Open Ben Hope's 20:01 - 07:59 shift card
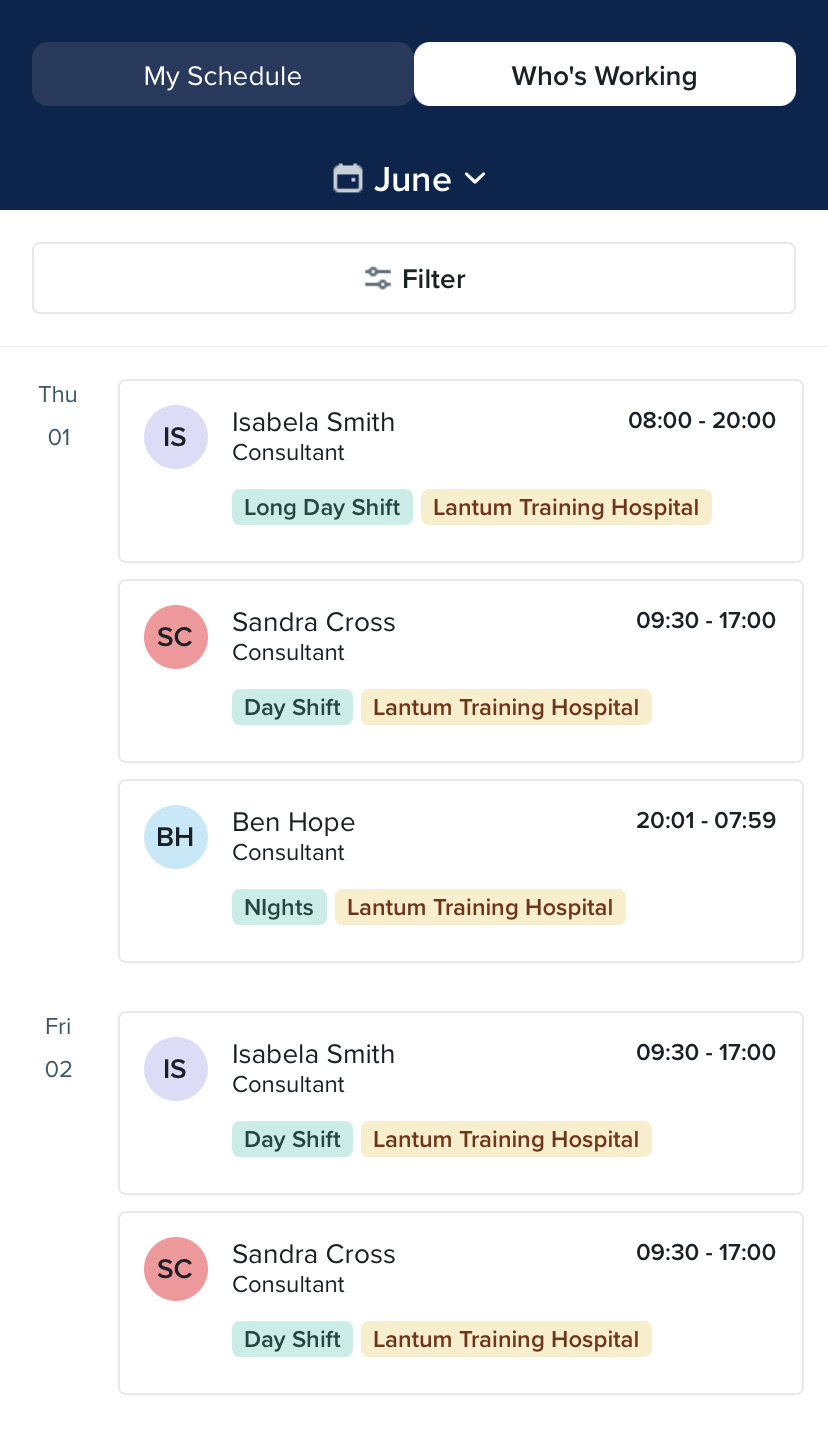This screenshot has height=1433, width=828. coord(461,871)
